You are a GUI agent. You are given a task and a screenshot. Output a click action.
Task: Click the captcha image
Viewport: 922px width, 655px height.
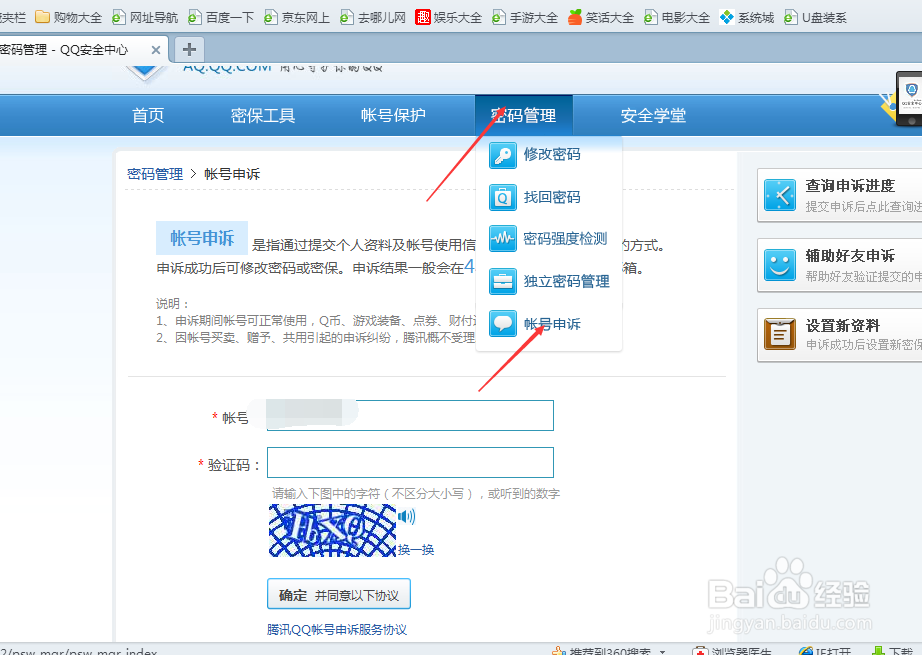pyautogui.click(x=332, y=530)
